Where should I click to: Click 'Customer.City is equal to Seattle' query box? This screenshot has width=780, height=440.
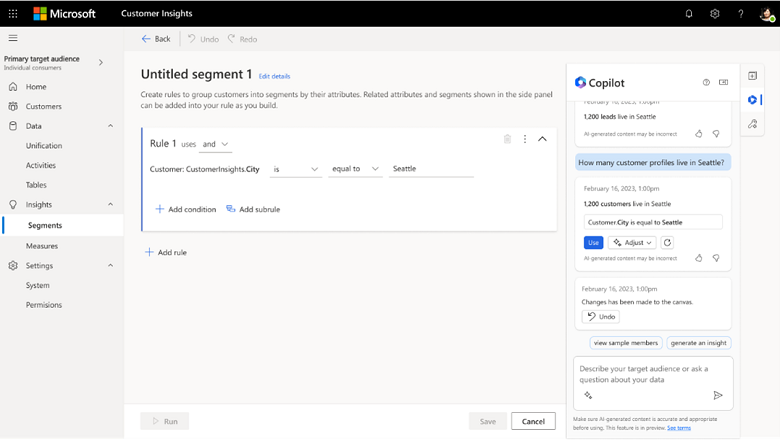653,222
